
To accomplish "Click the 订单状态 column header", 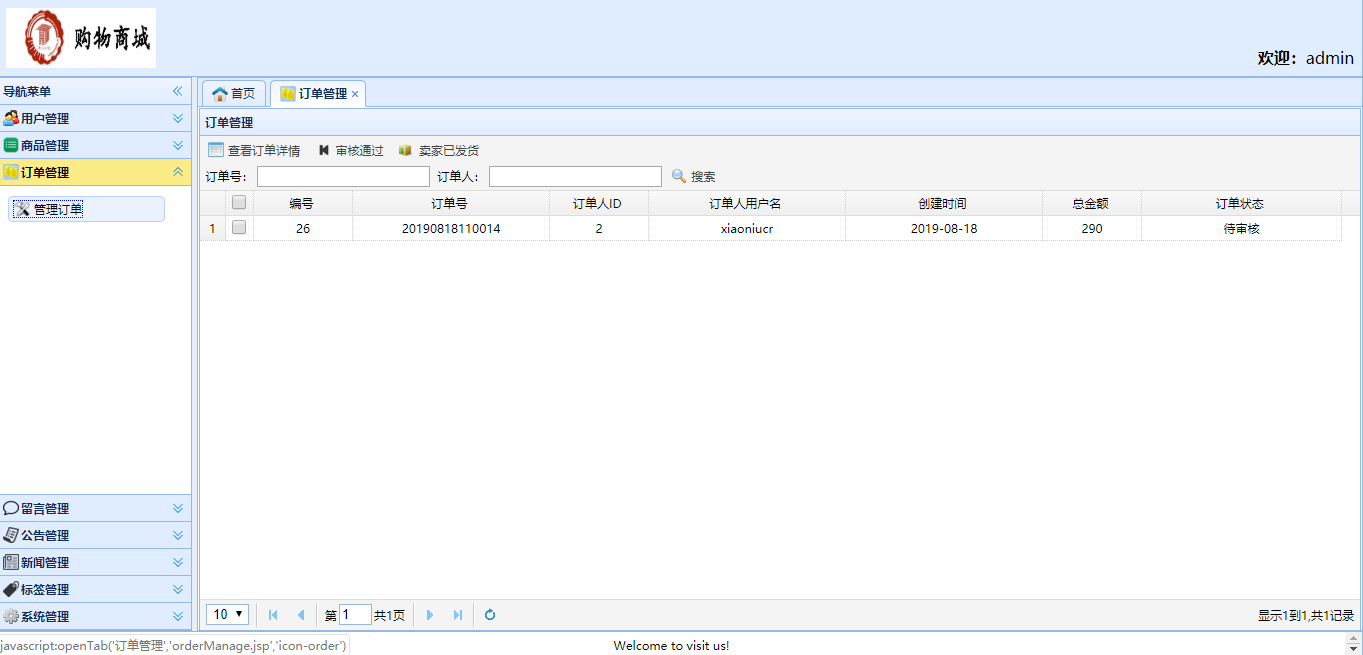I will point(1240,204).
